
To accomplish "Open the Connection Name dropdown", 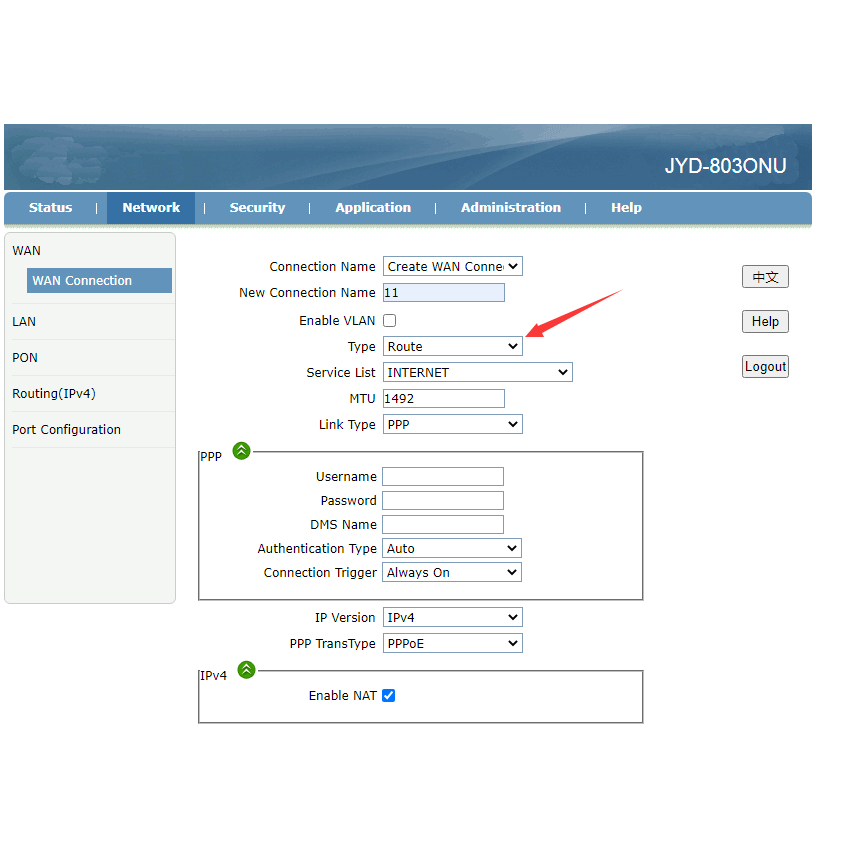I will tap(452, 267).
